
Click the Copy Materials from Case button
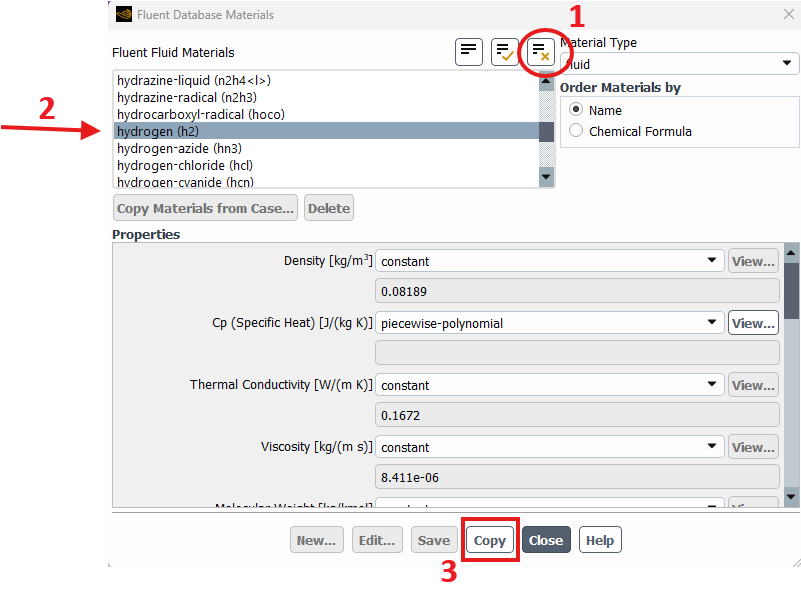pyautogui.click(x=205, y=208)
